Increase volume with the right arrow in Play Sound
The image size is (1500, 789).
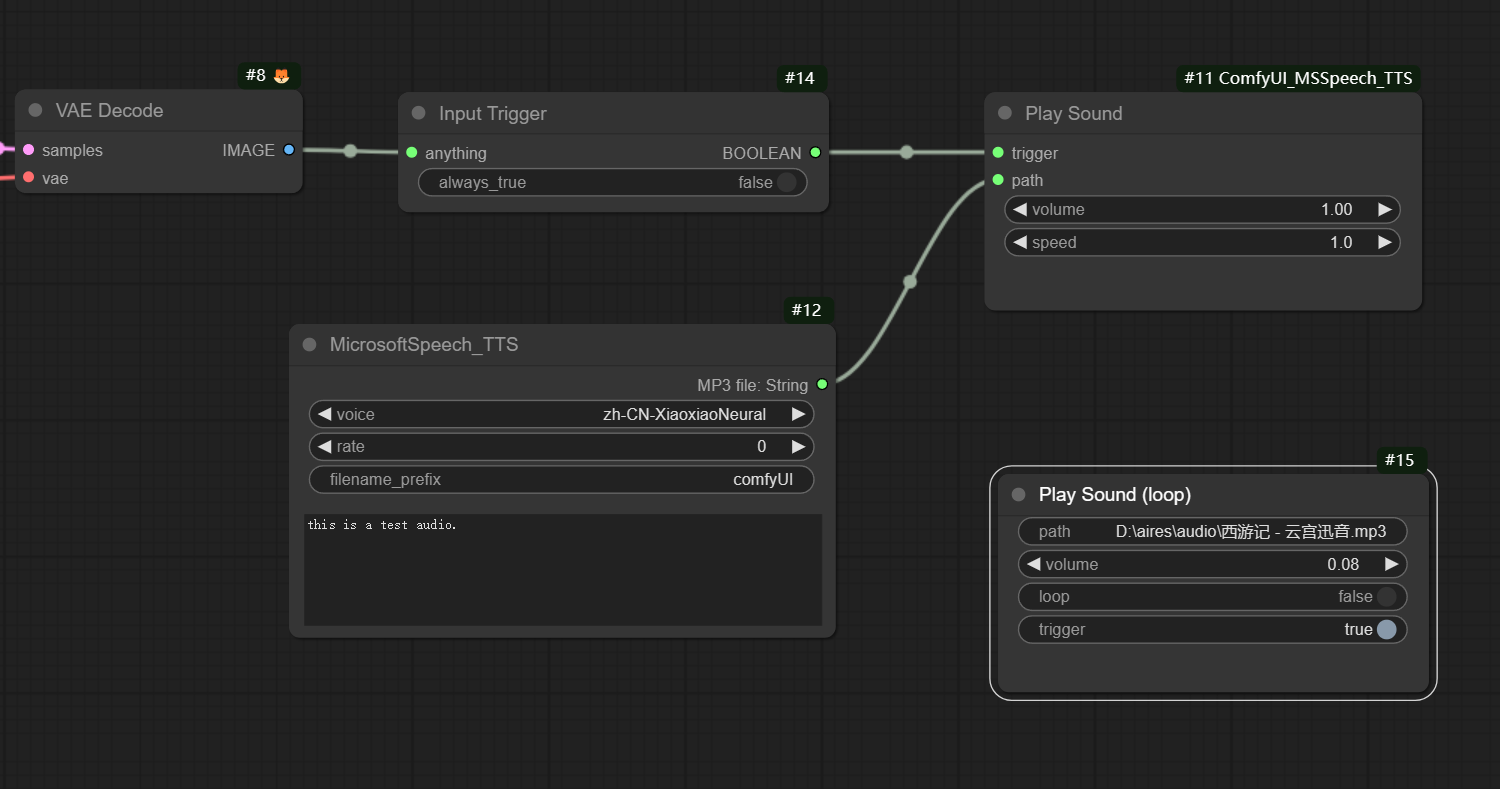click(1385, 209)
